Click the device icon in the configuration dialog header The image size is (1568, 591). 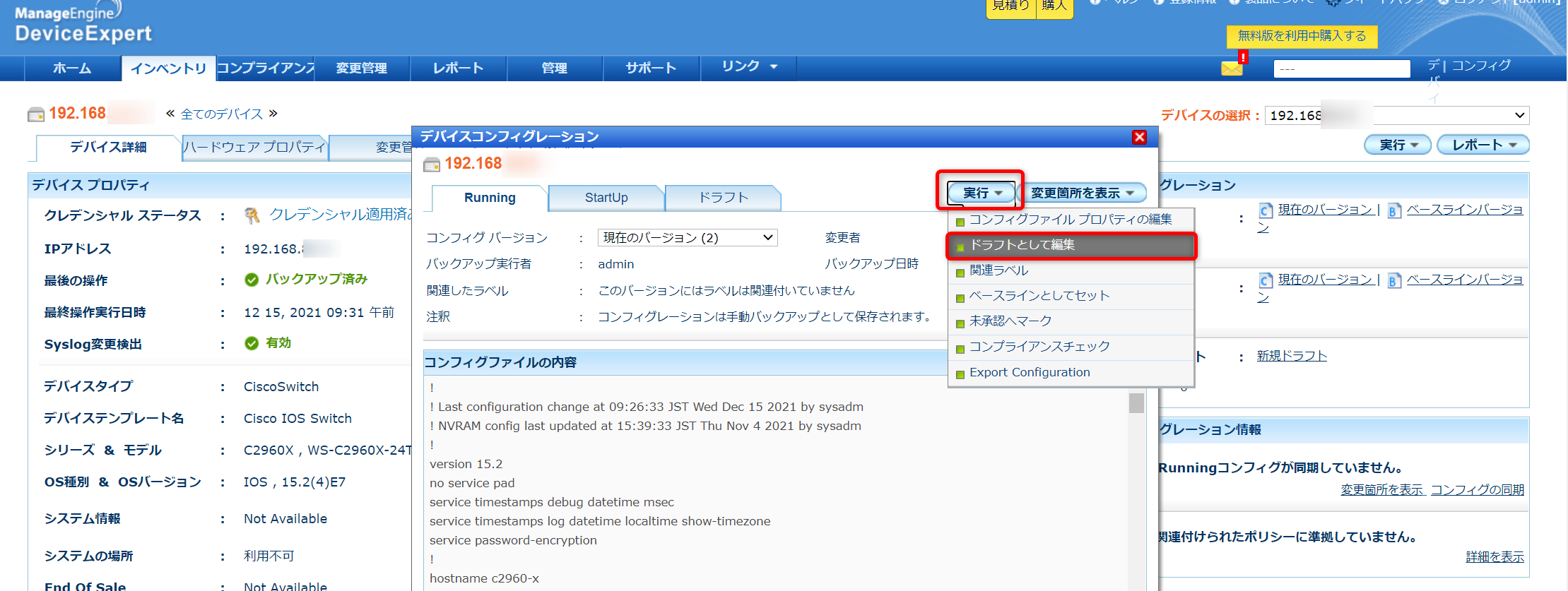click(x=431, y=165)
